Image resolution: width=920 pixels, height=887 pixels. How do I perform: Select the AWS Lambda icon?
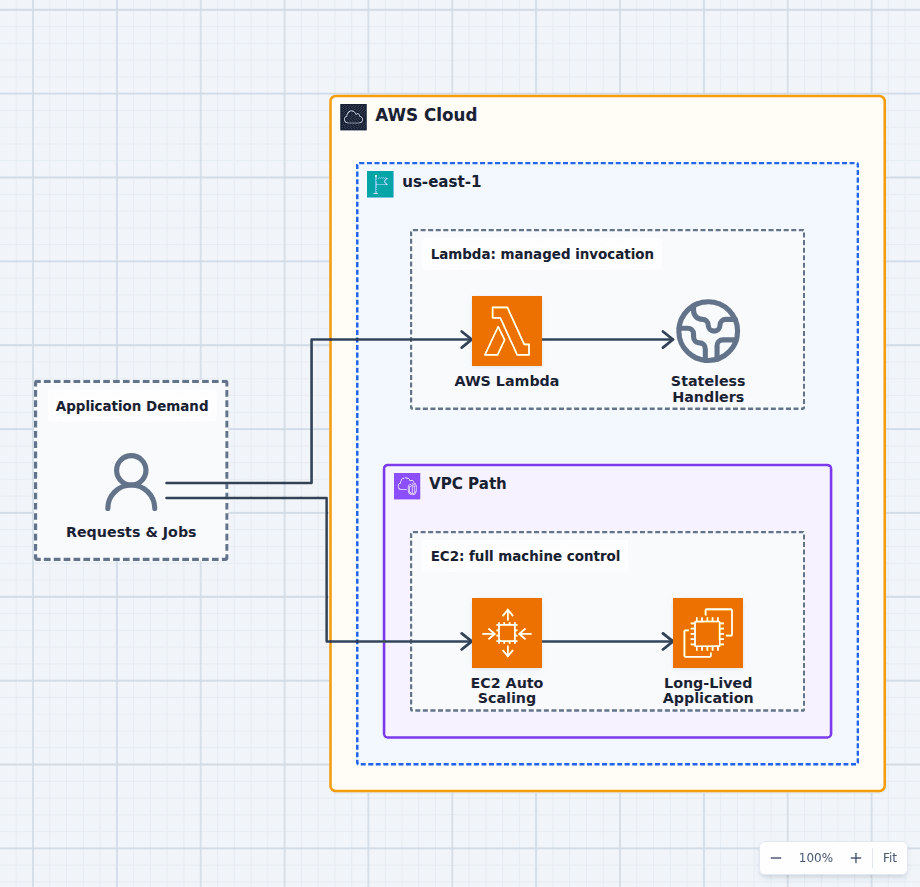click(x=507, y=331)
